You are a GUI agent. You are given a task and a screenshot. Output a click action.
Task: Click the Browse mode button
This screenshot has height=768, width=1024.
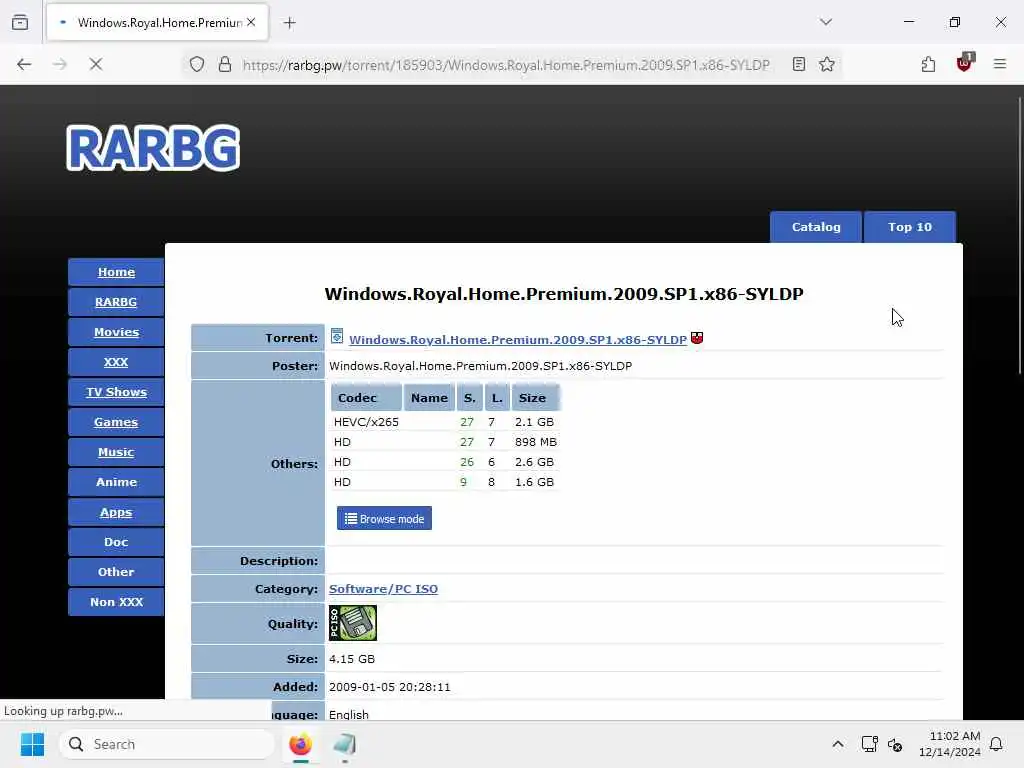(x=384, y=519)
